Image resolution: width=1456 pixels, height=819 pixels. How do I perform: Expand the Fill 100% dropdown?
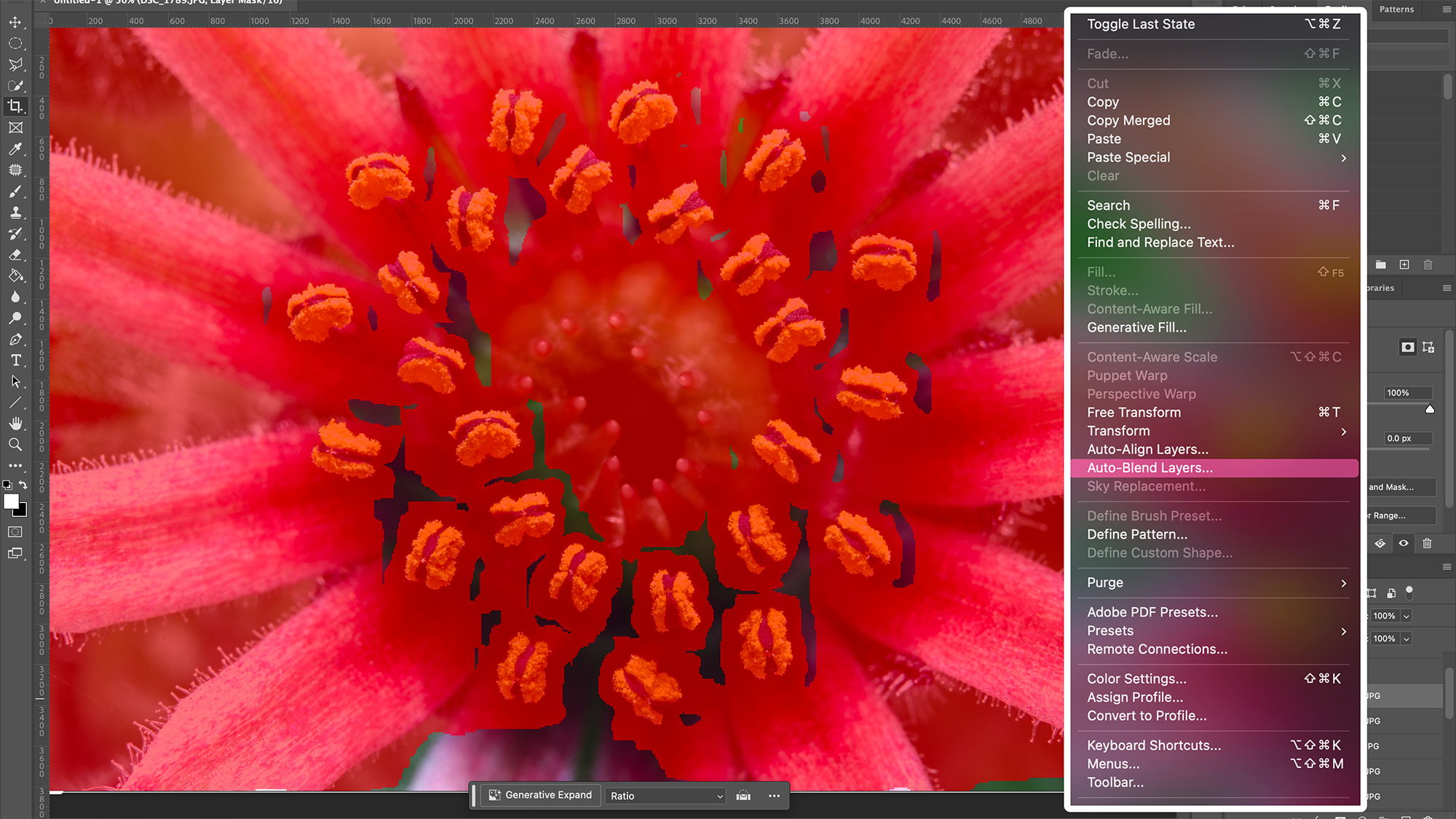pos(1406,638)
